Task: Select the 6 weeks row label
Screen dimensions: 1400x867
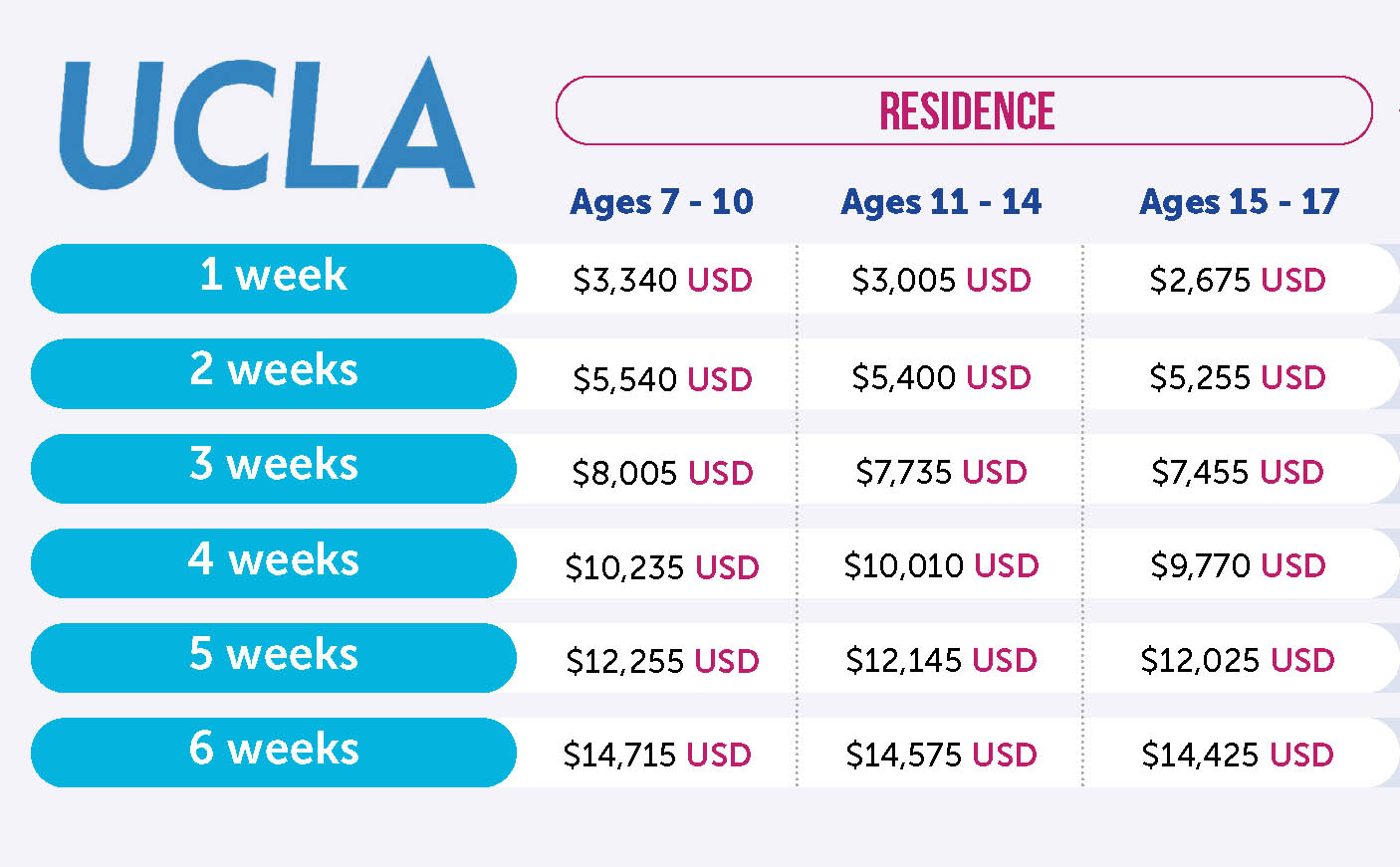Action: tap(274, 752)
